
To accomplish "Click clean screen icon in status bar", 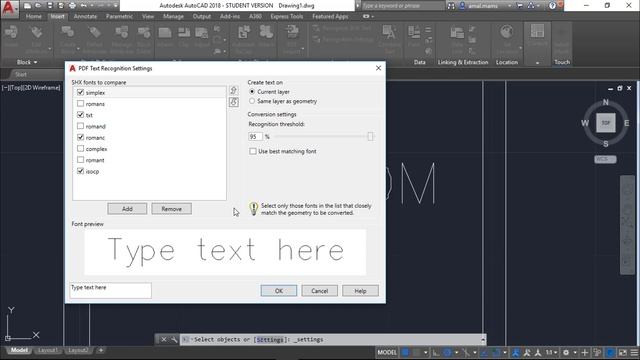I will coord(622,352).
